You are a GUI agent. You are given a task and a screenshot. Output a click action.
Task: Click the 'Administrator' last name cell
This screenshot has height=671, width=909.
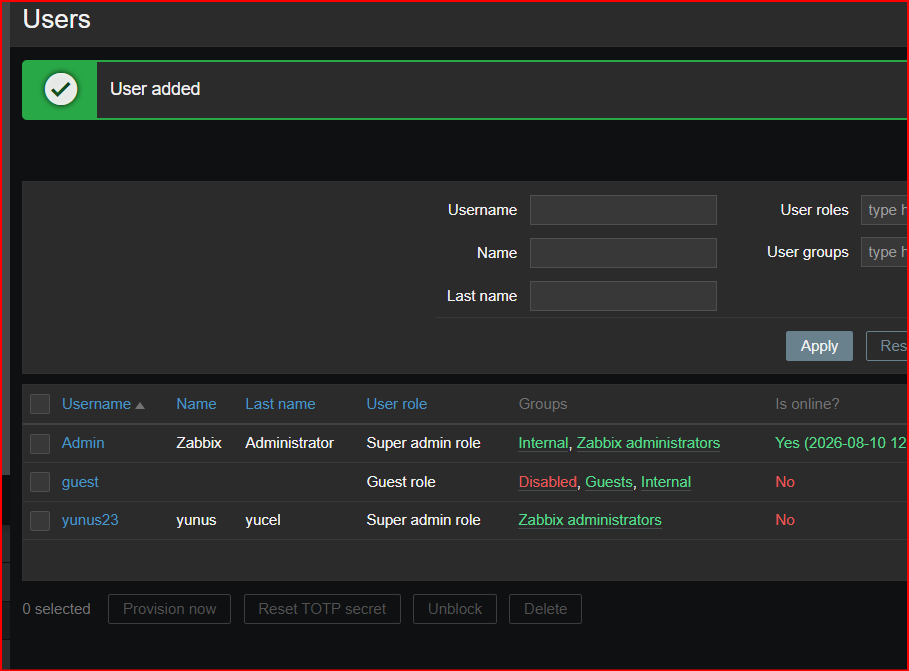click(289, 443)
